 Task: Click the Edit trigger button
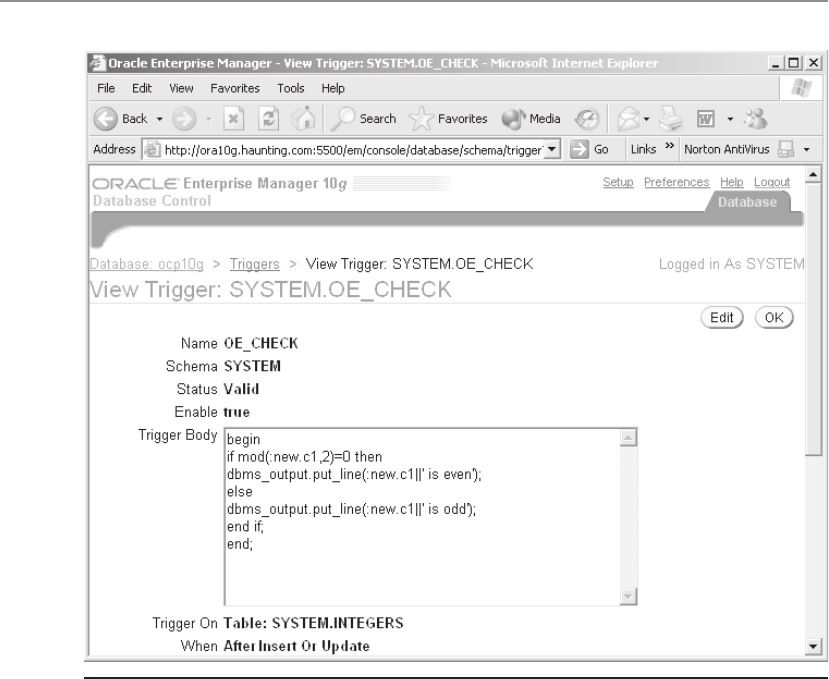(722, 317)
